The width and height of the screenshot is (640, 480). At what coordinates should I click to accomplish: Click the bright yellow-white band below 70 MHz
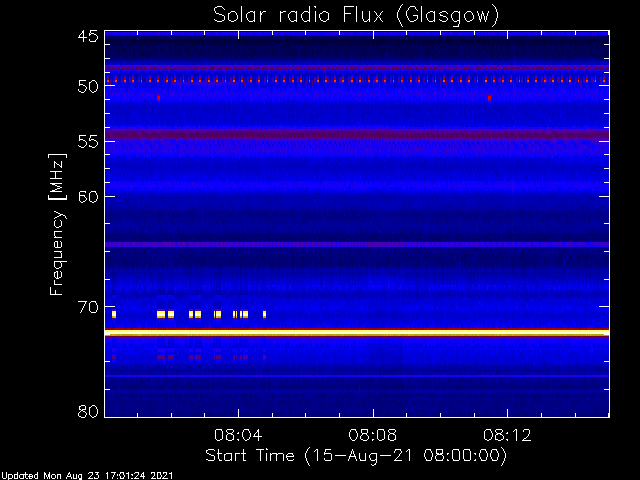coord(357,333)
